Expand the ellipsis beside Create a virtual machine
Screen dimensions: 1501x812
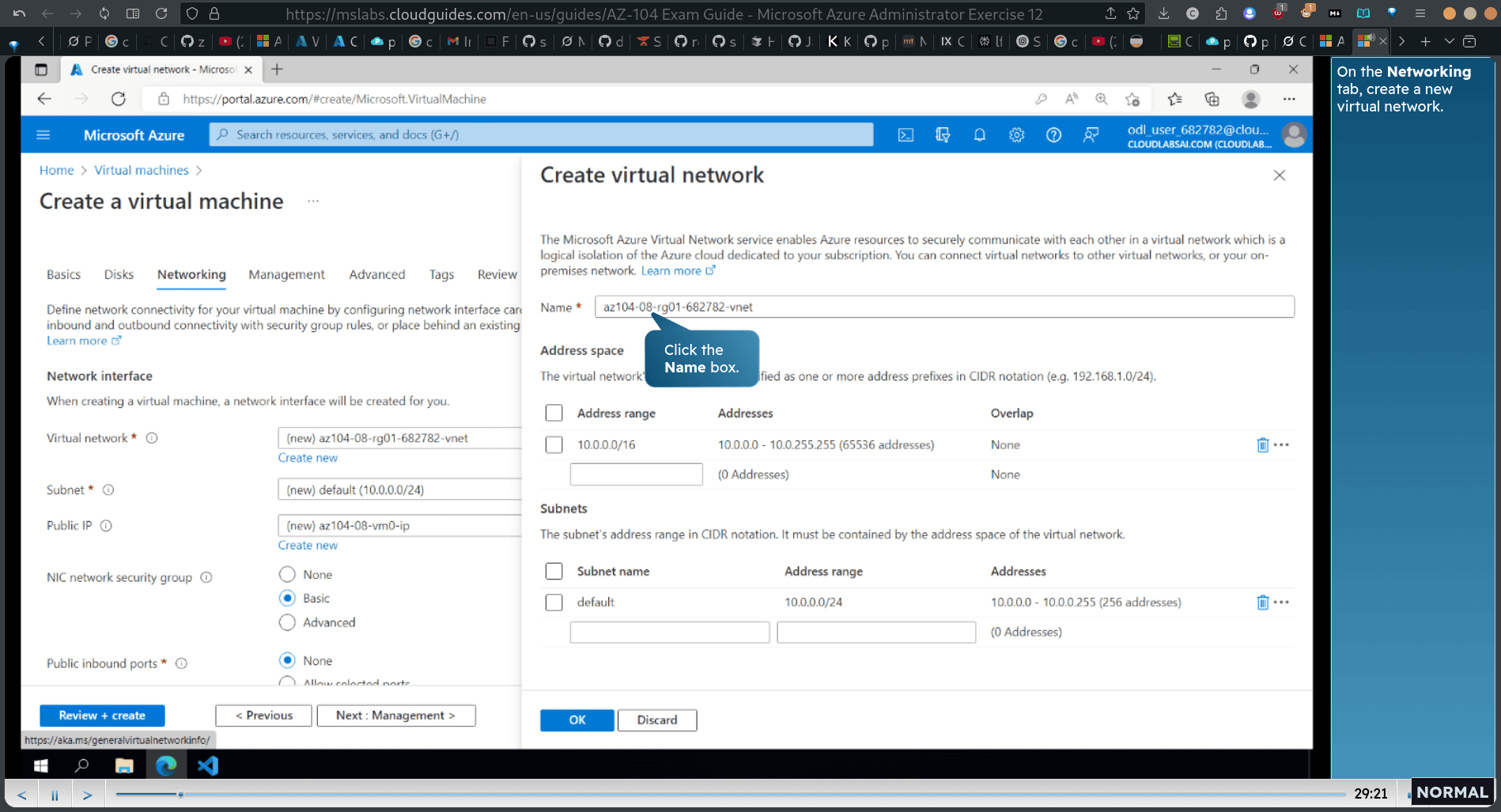point(313,202)
